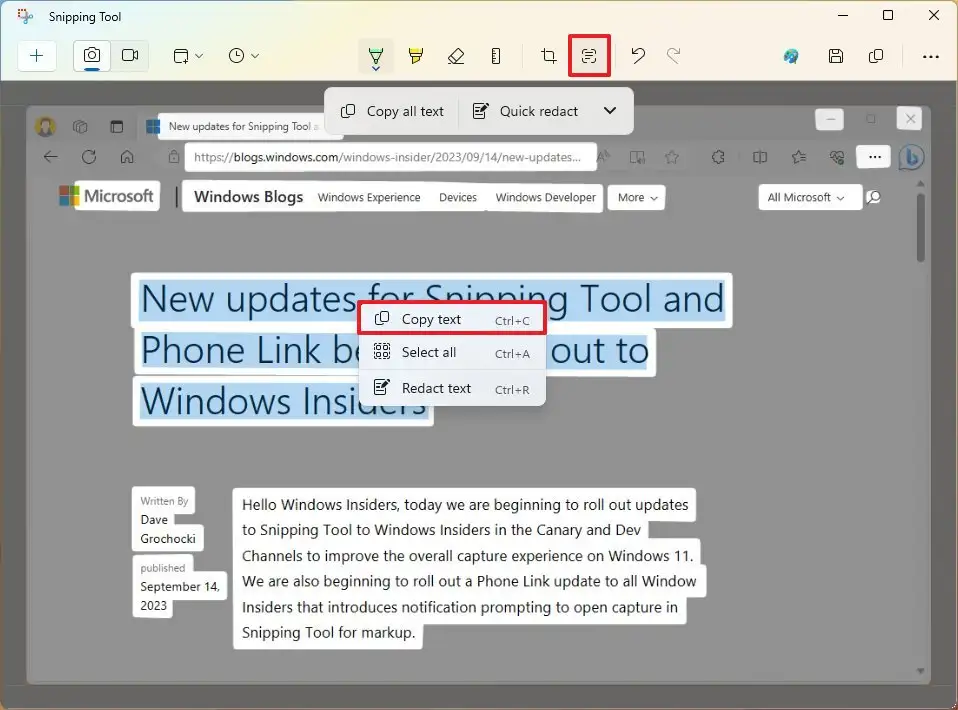This screenshot has height=710, width=958.
Task: Toggle the Text actions feature
Action: (589, 56)
